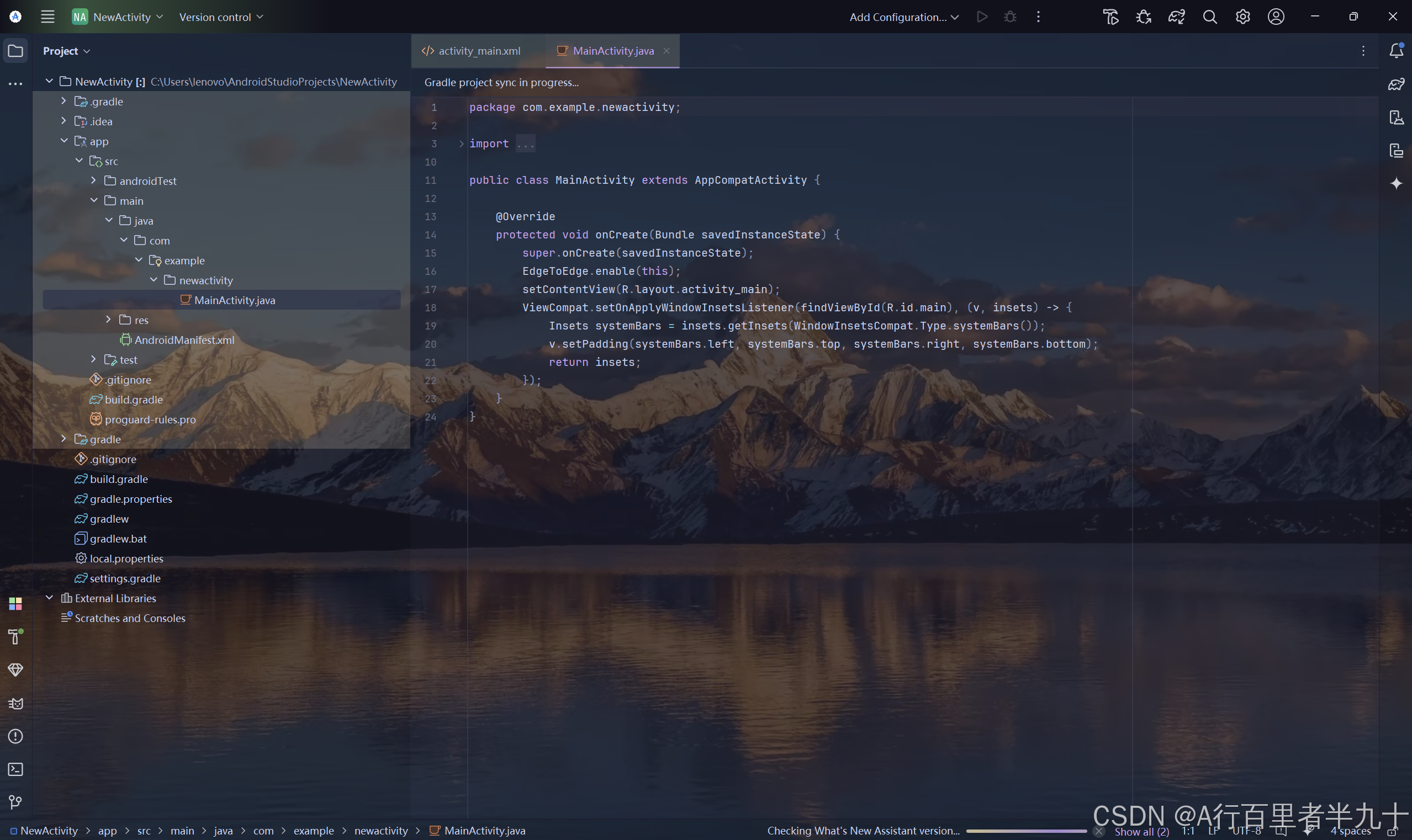Select AndroidManifest.xml in the project tree
This screenshot has width=1412, height=840.
pos(184,339)
